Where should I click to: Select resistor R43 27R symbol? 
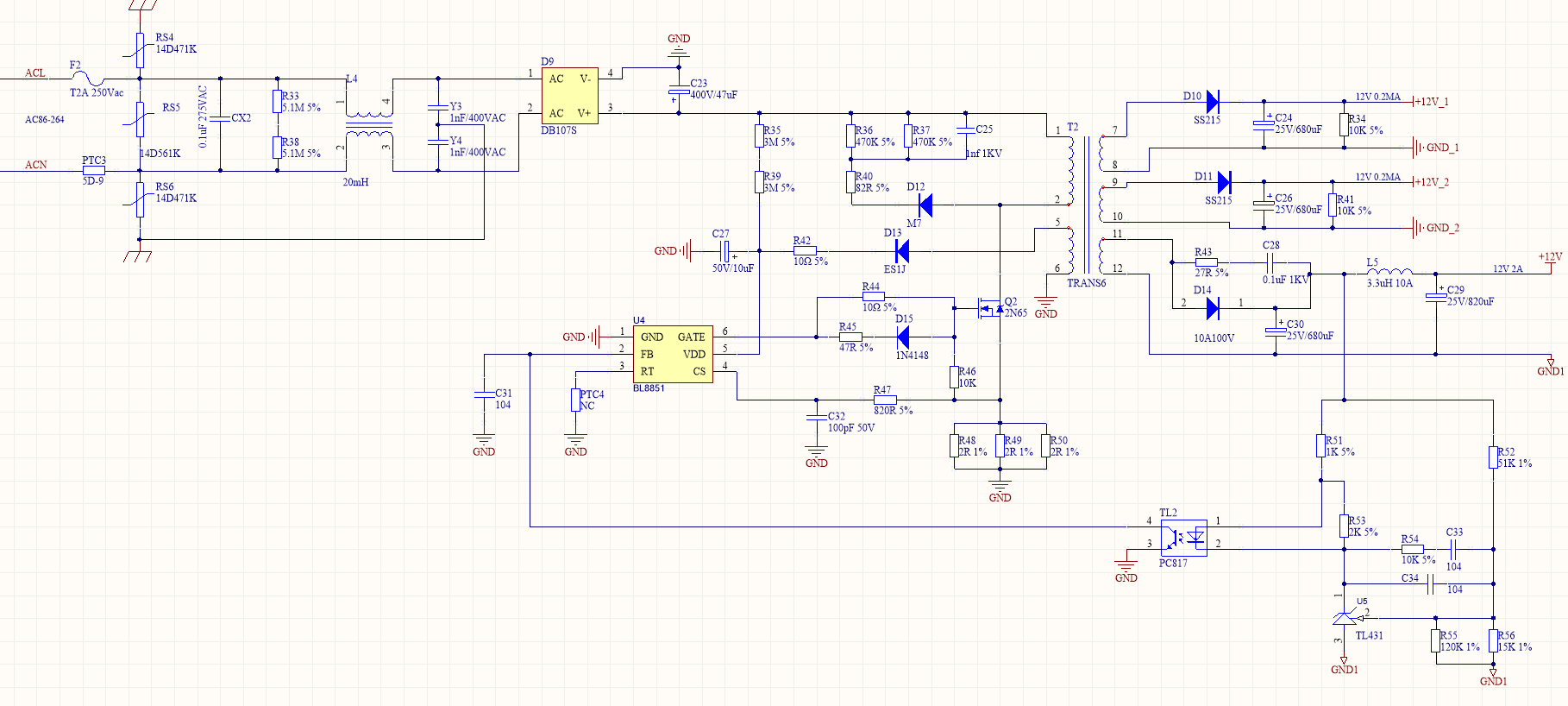click(1206, 262)
